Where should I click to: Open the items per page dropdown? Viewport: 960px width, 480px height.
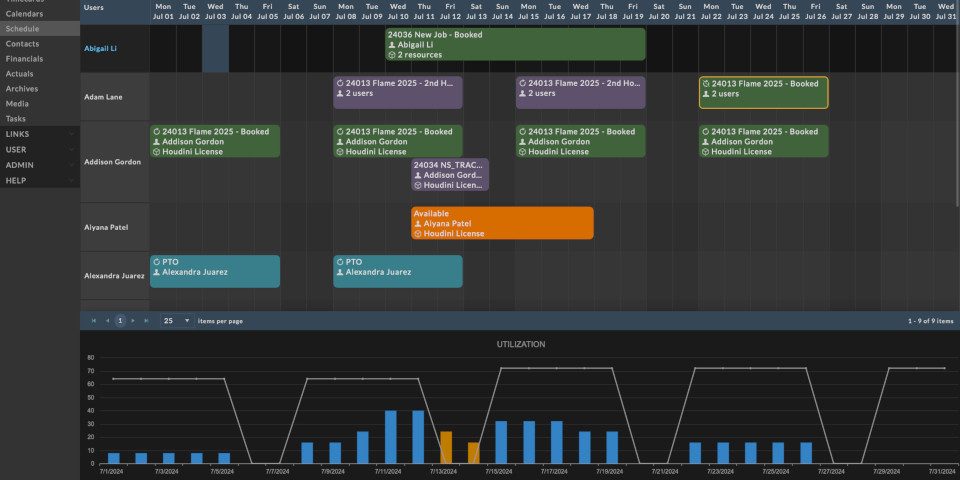point(186,321)
